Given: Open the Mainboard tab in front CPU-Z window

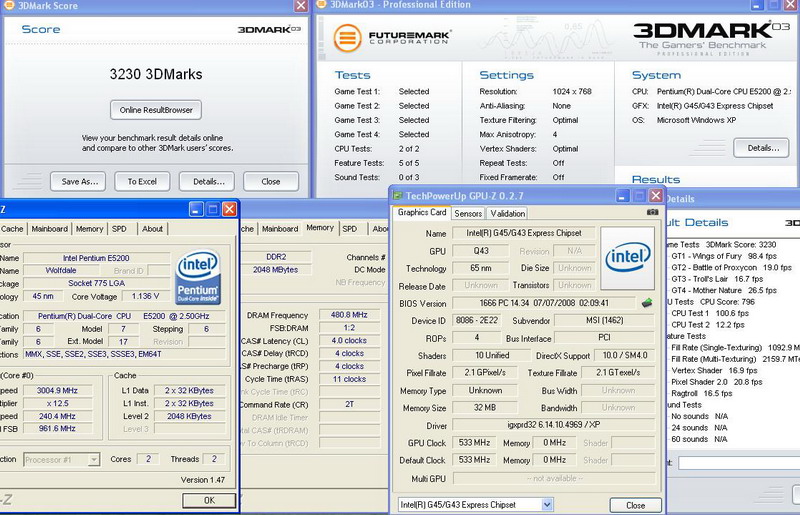Looking at the screenshot, I should pos(49,229).
